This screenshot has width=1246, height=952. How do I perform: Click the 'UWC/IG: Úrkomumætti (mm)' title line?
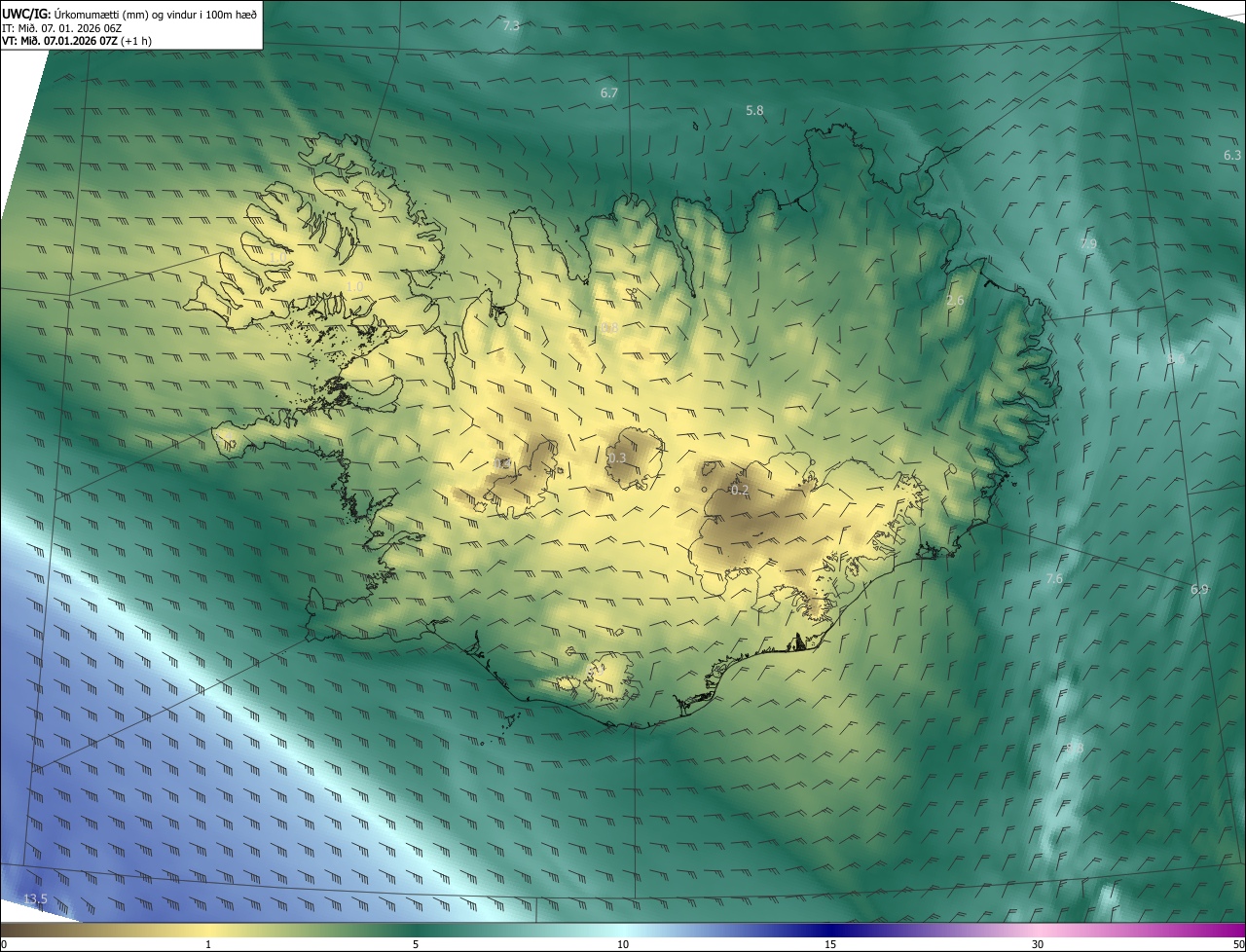[x=129, y=13]
